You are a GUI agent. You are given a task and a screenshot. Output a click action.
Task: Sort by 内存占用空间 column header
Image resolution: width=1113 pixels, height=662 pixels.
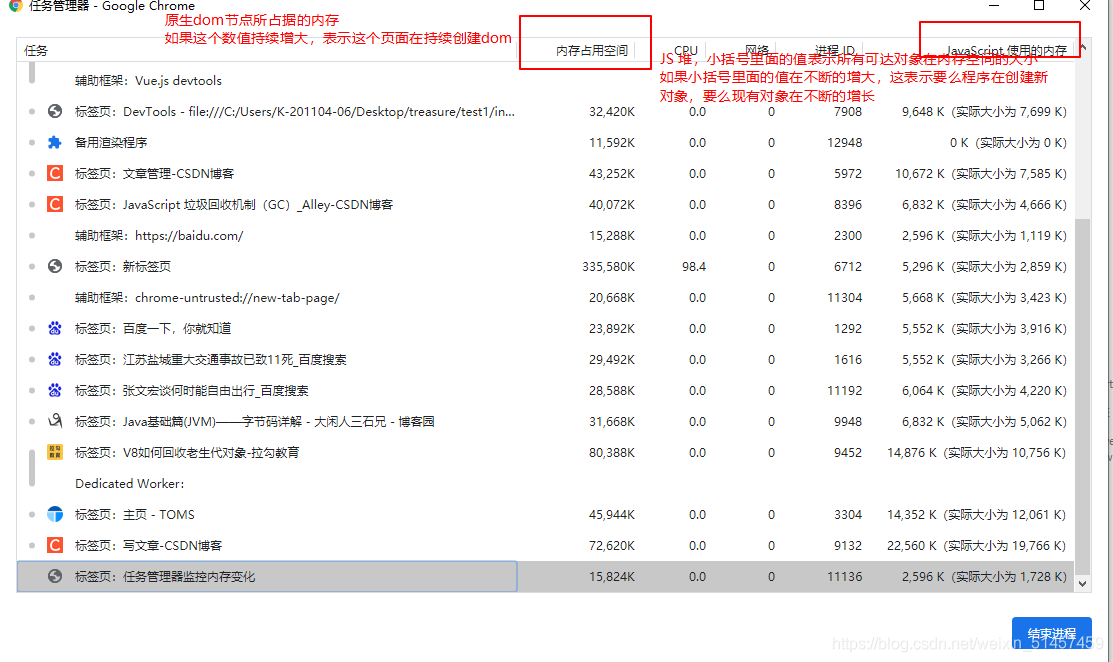tap(592, 50)
